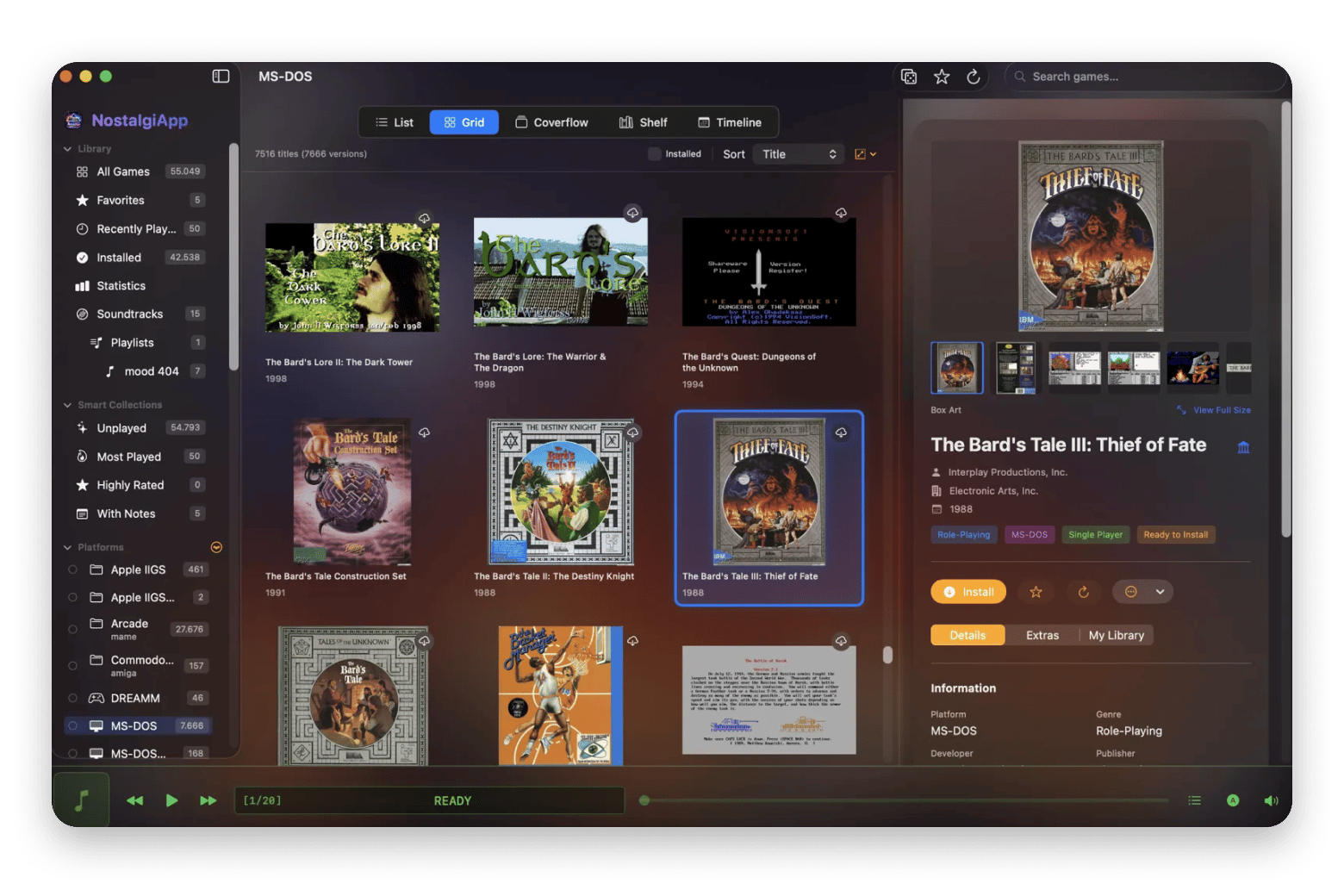
Task: Switch to Grid view
Action: 464,122
